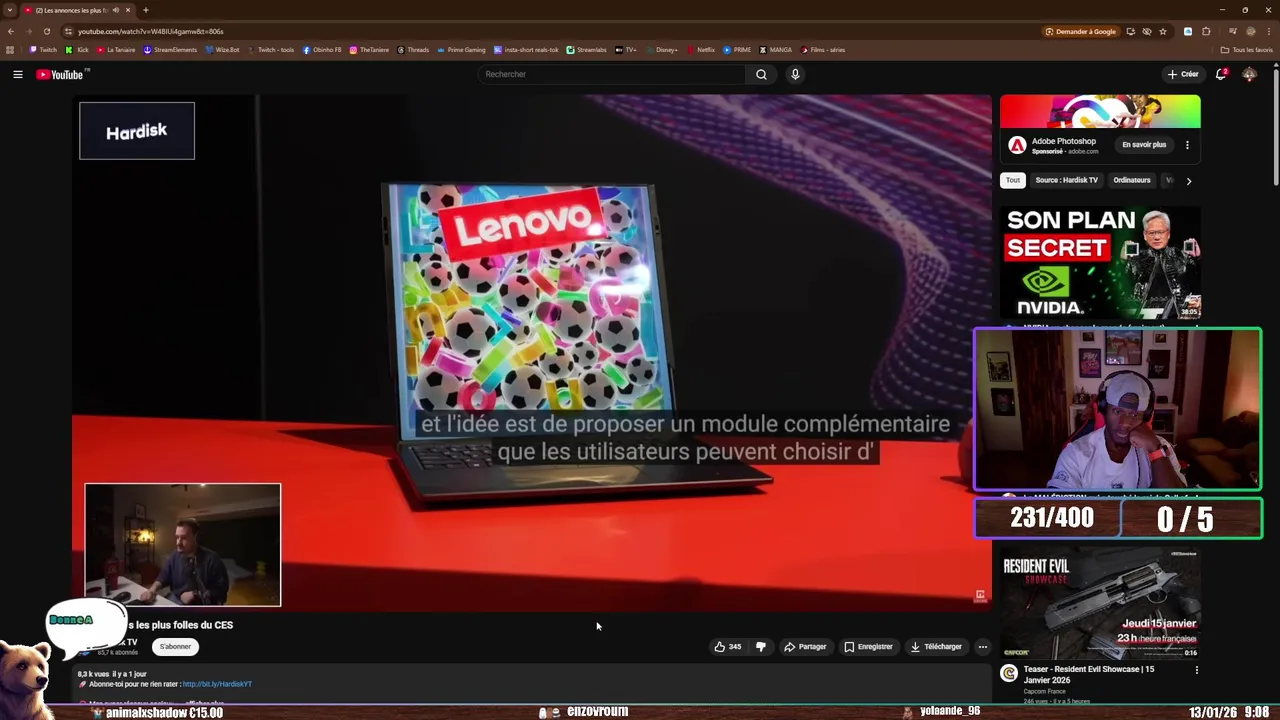Open the media control icon in Chrome toolbar

[x=1232, y=31]
